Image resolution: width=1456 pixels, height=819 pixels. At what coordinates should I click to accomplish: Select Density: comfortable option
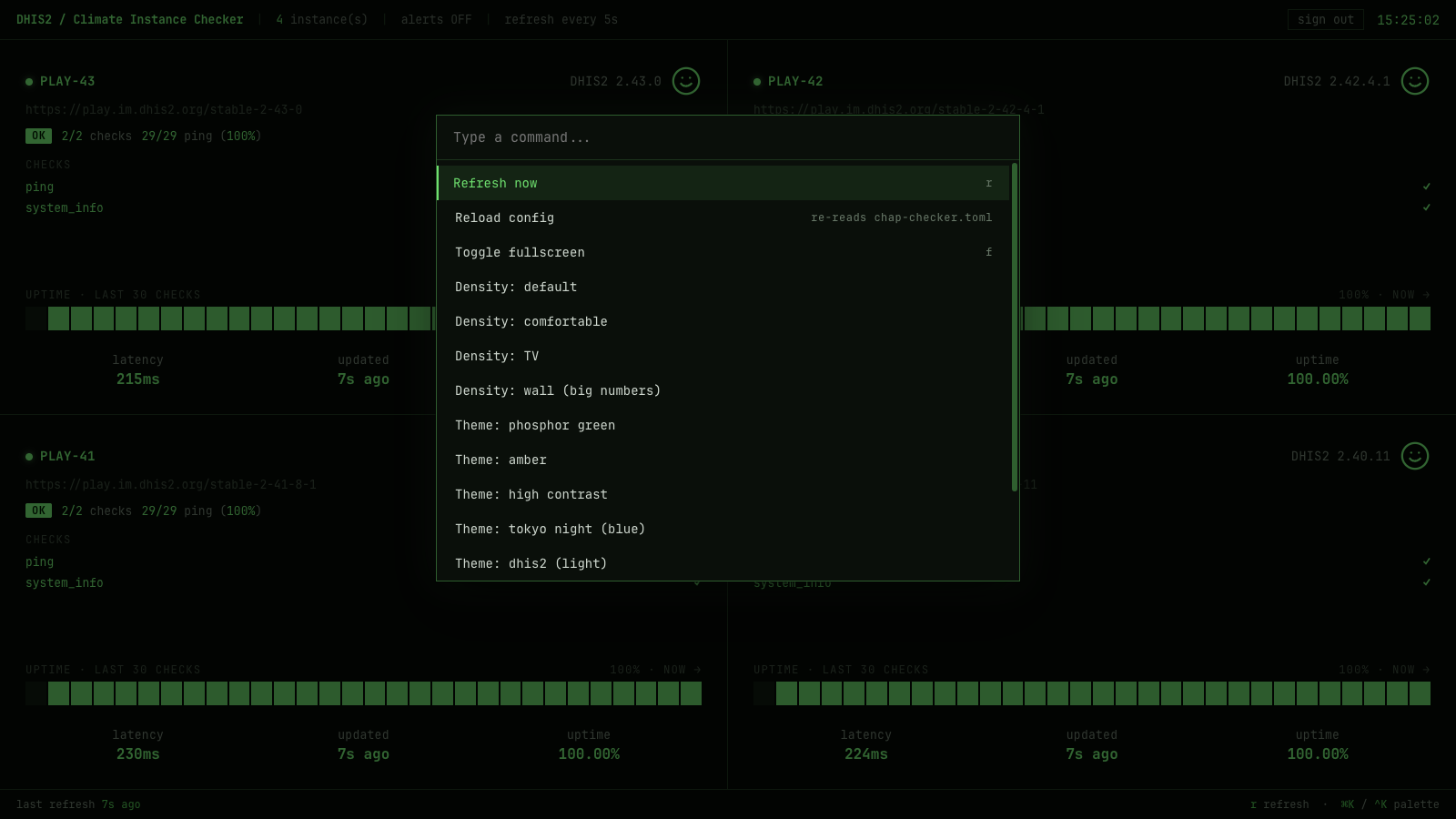(723, 321)
